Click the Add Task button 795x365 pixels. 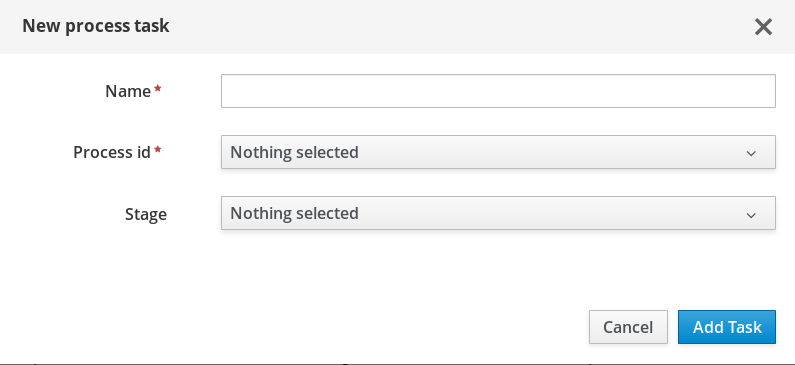pos(727,327)
